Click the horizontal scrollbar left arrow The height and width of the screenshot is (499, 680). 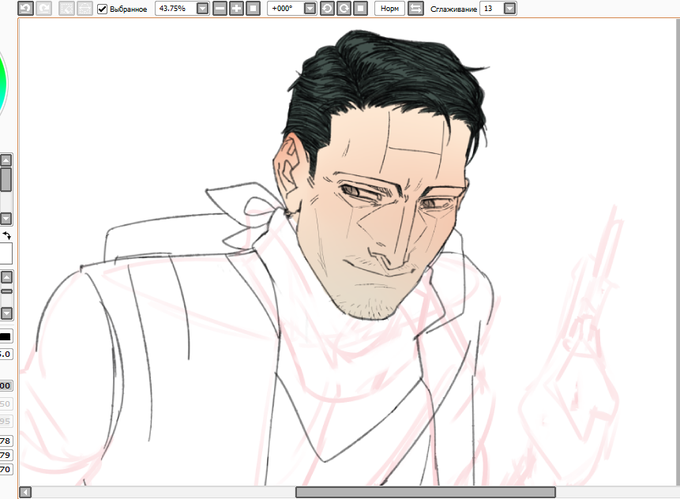click(x=25, y=492)
